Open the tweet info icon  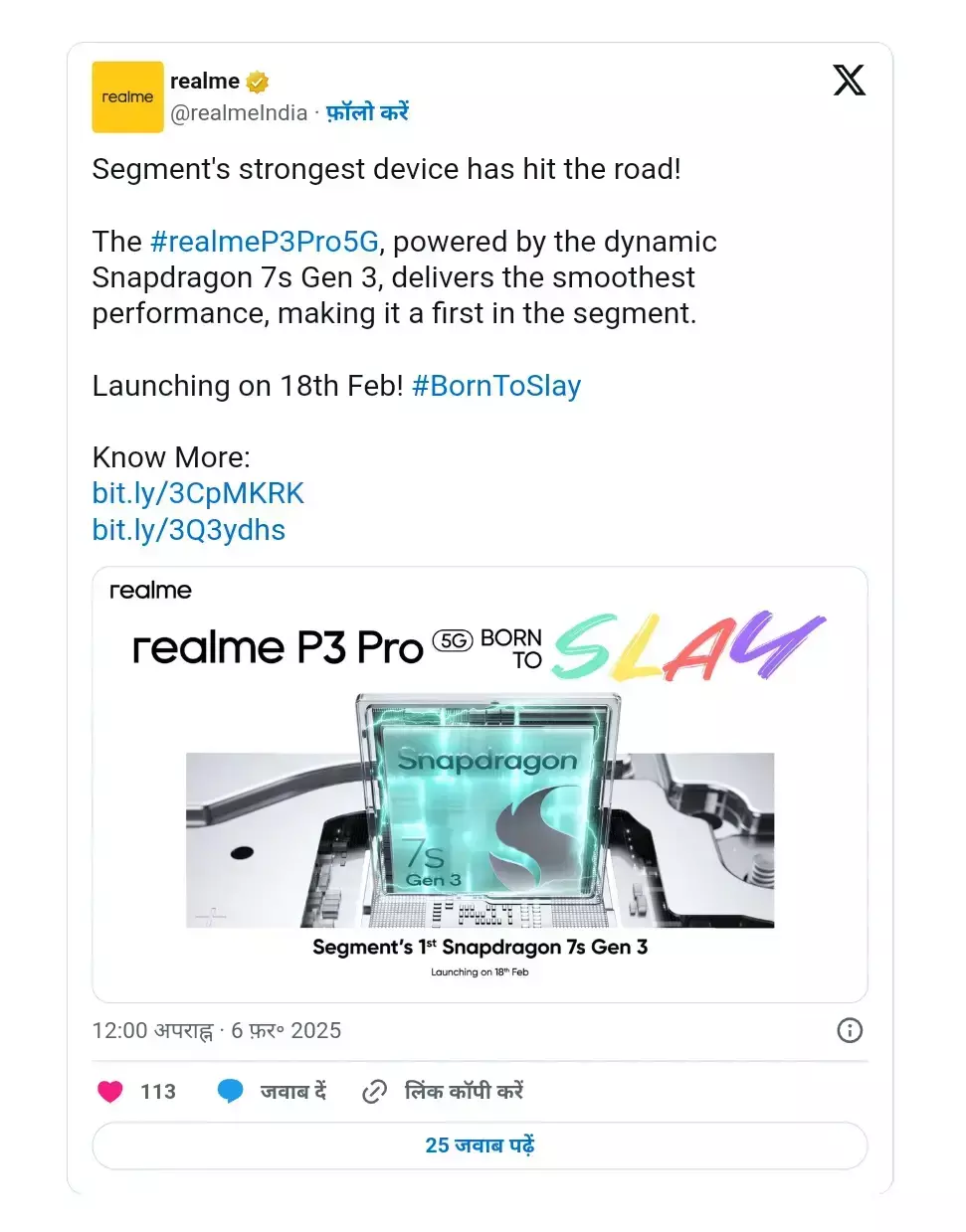(x=850, y=1030)
